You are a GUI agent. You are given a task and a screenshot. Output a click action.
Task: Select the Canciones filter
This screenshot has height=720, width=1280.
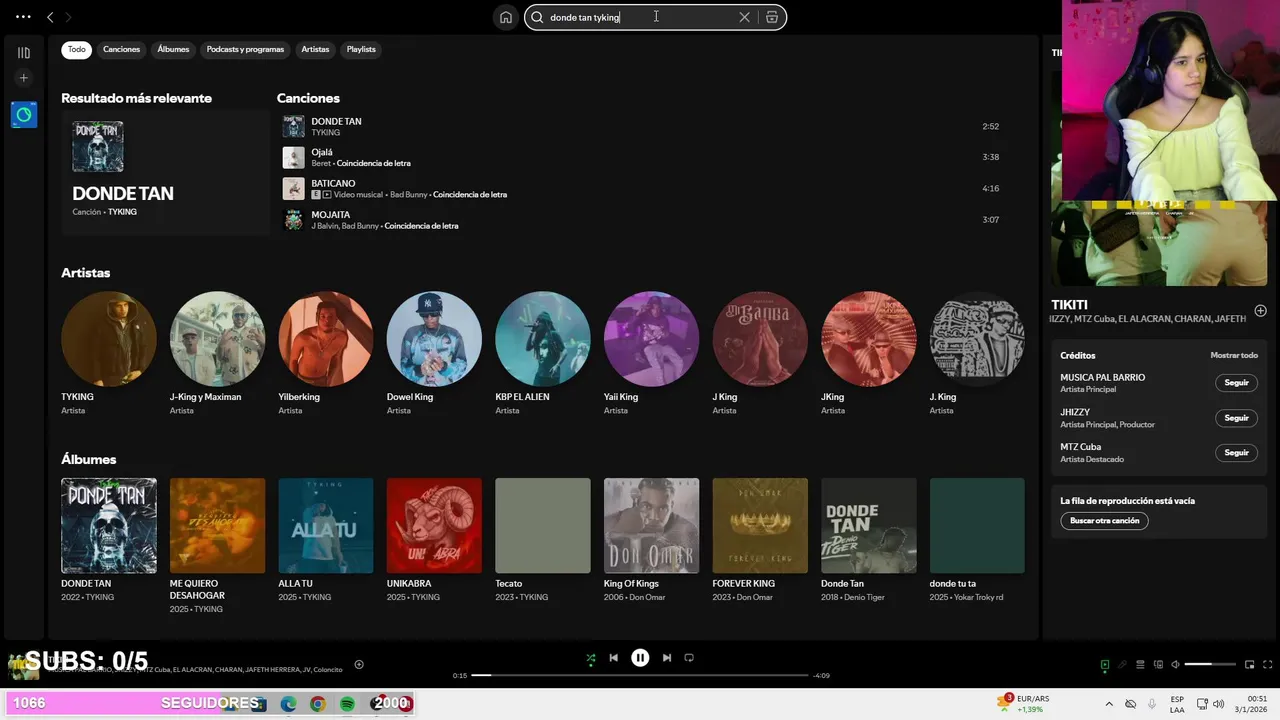pyautogui.click(x=122, y=49)
